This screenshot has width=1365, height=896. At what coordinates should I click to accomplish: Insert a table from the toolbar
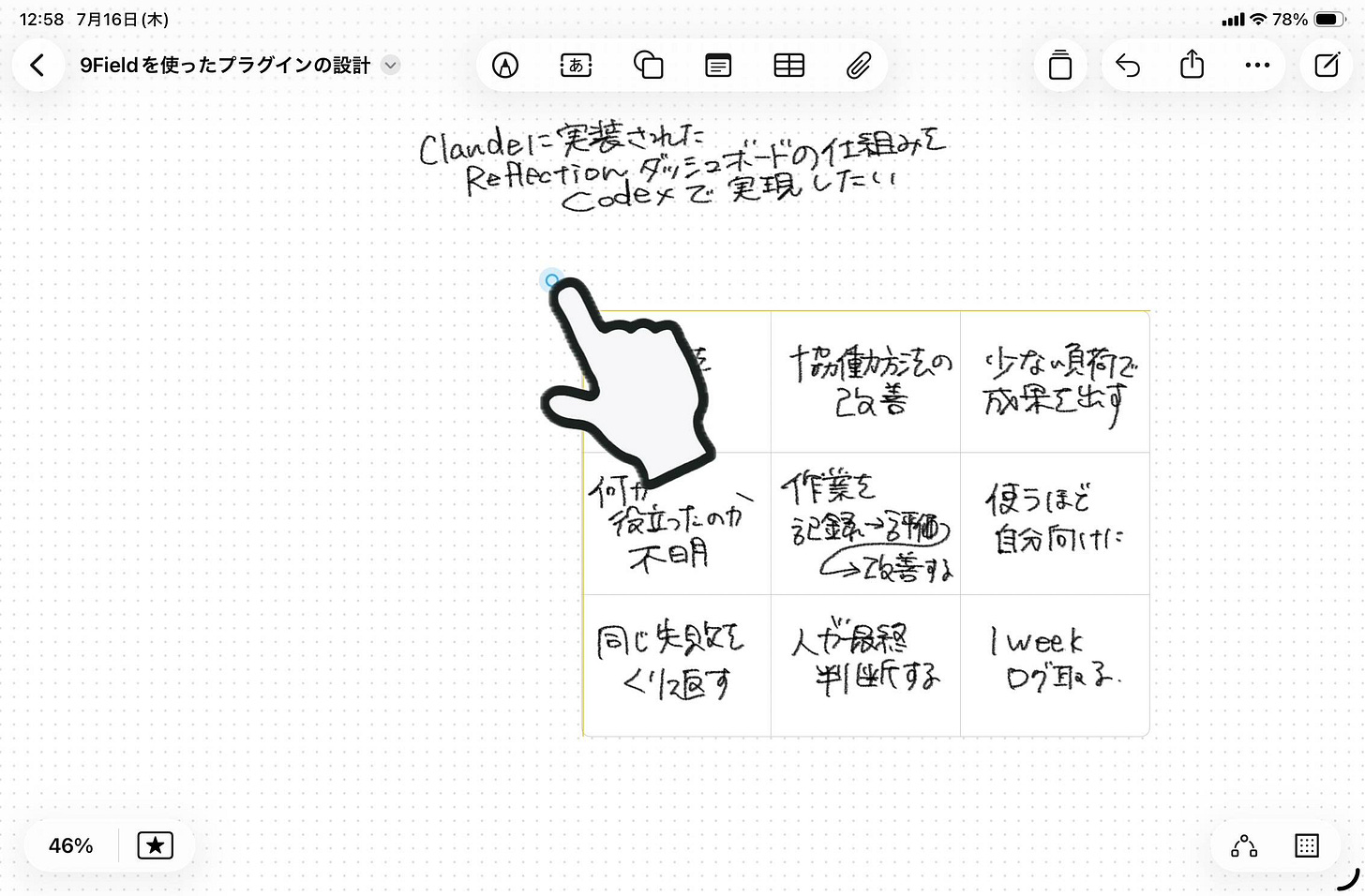(x=788, y=66)
